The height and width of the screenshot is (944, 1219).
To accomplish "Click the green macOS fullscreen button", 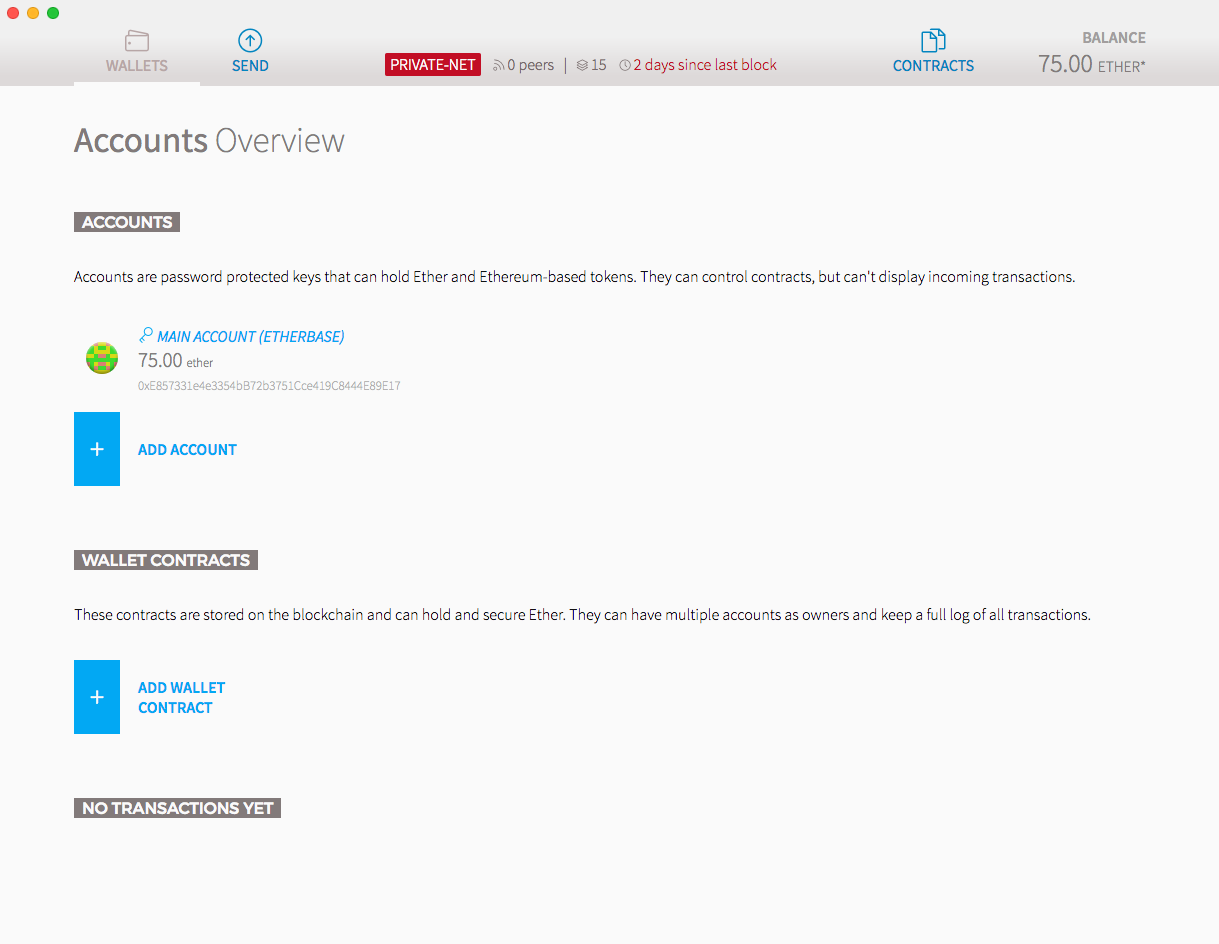I will [x=53, y=13].
